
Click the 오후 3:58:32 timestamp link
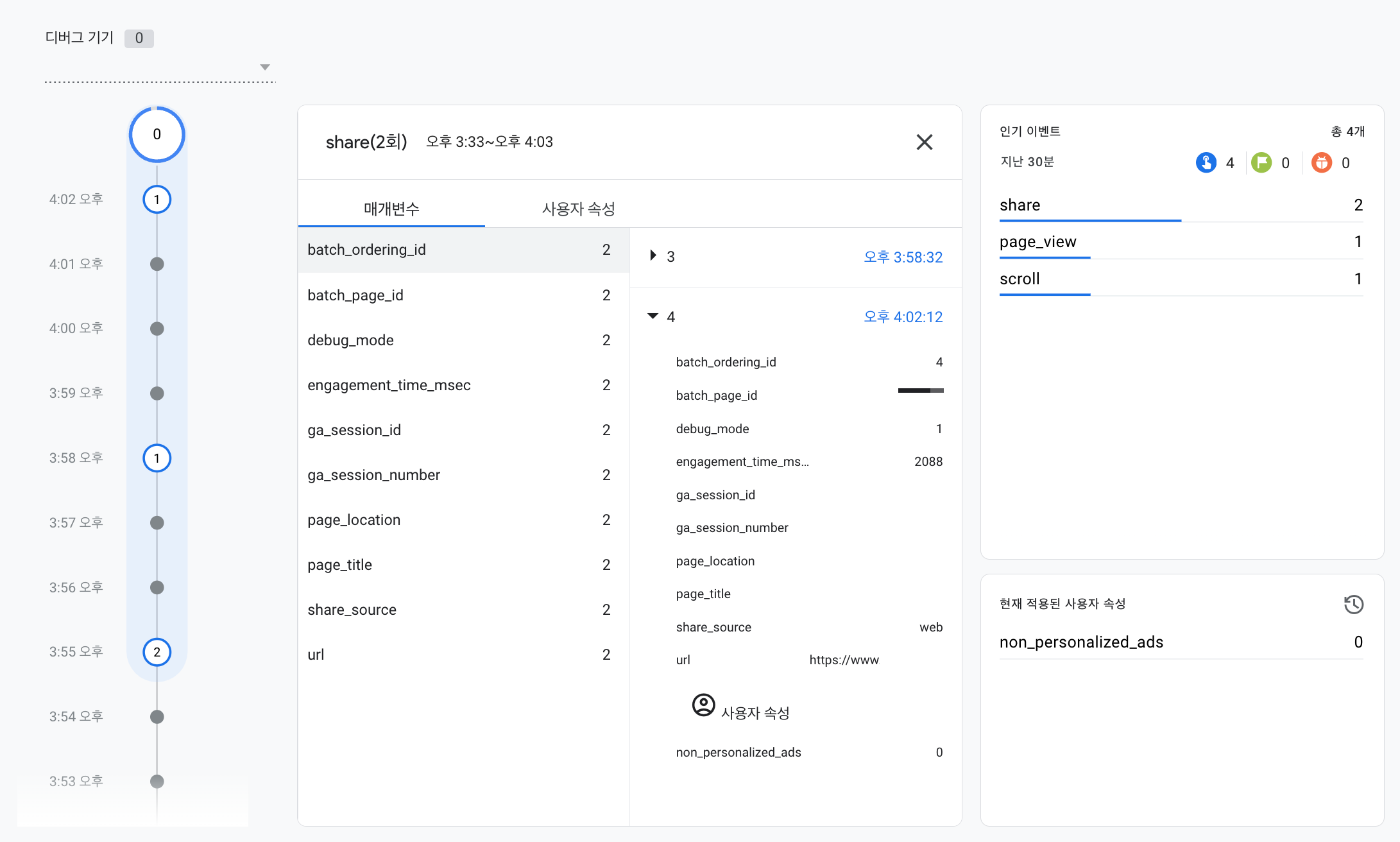(903, 257)
